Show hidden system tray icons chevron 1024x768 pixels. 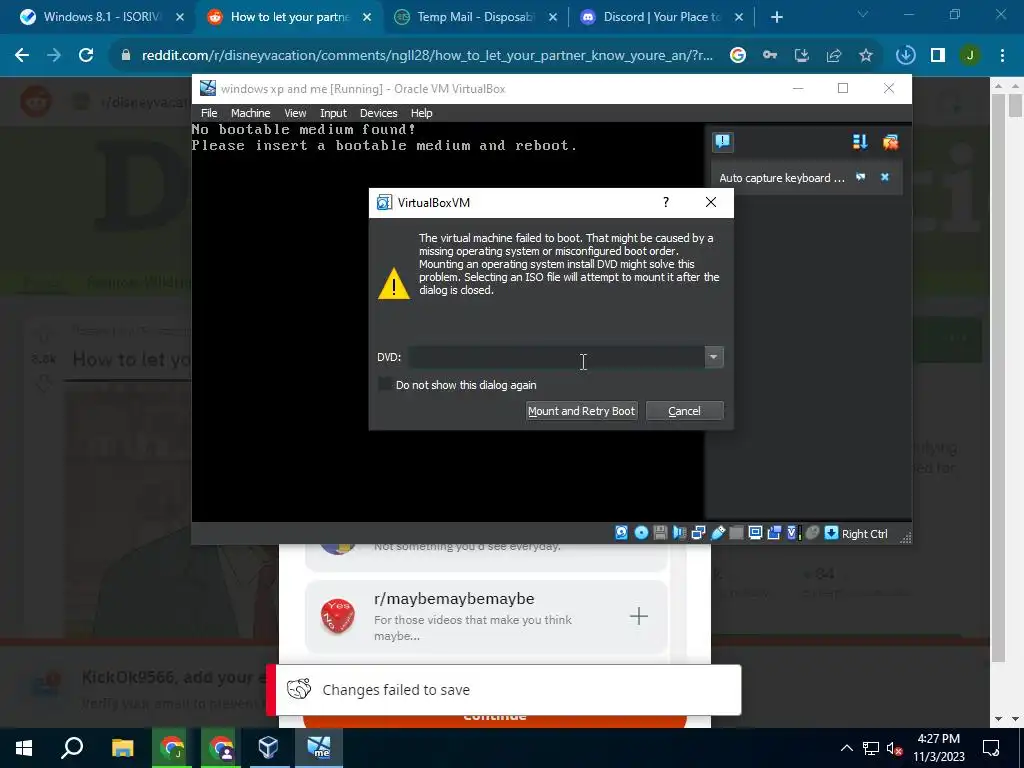[846, 748]
